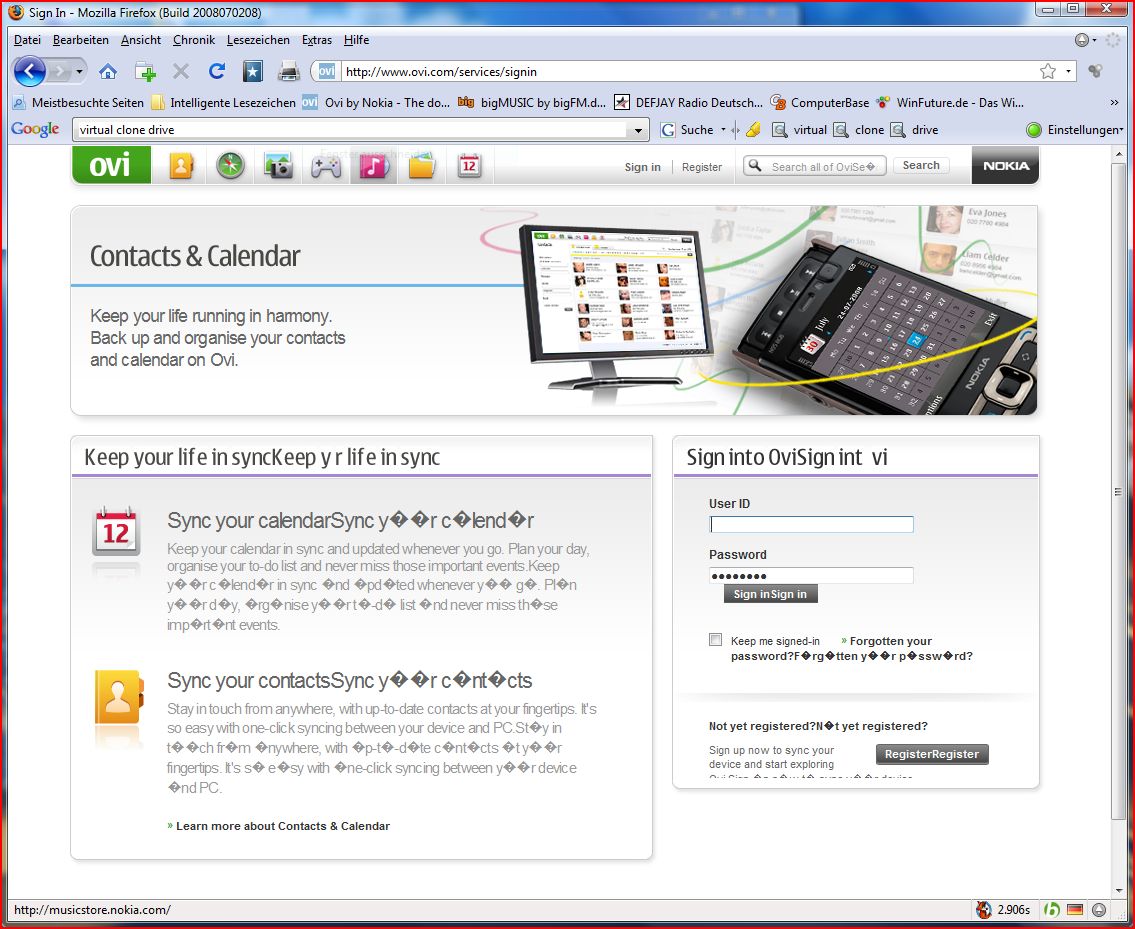Open Ovi Maps compass icon

click(230, 166)
